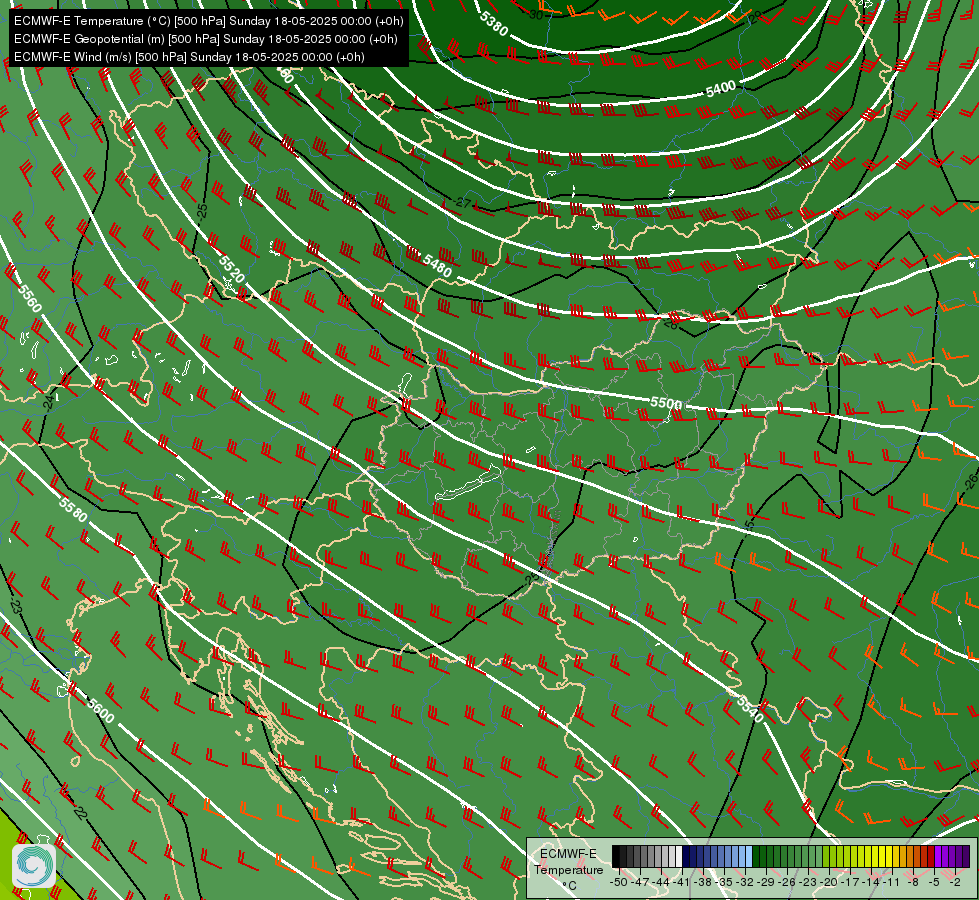The height and width of the screenshot is (900, 979).
Task: Click the 5540 geopotential contour label
Action: pos(750,708)
